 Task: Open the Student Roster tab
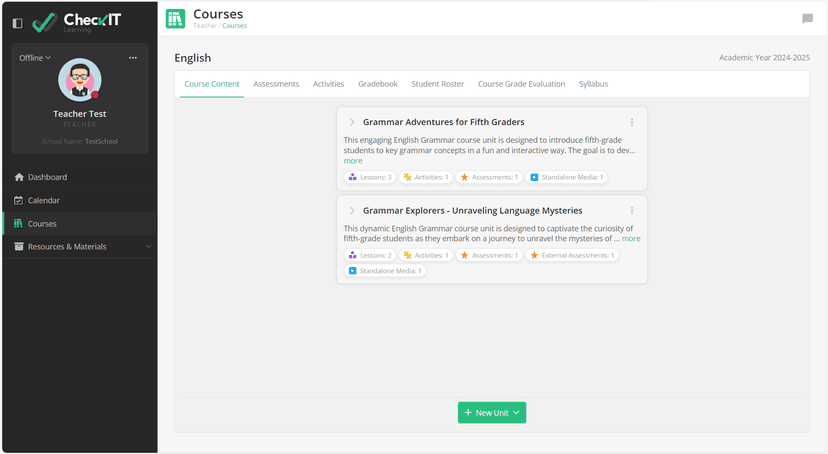pos(438,84)
